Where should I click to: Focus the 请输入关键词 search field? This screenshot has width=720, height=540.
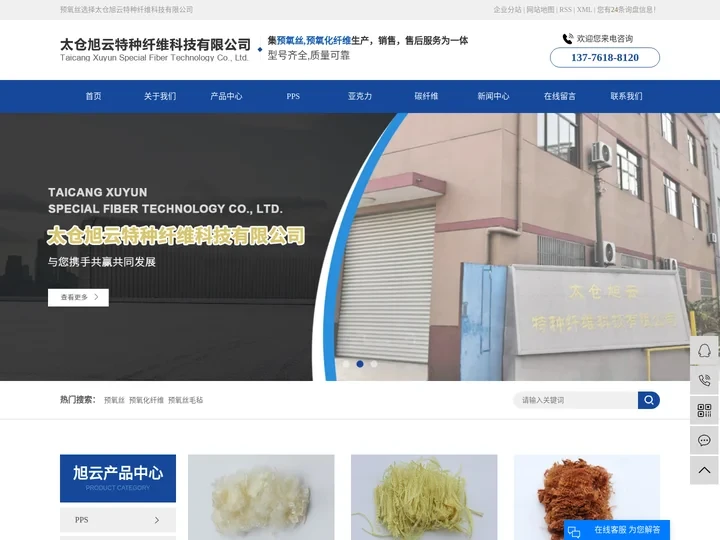click(575, 400)
